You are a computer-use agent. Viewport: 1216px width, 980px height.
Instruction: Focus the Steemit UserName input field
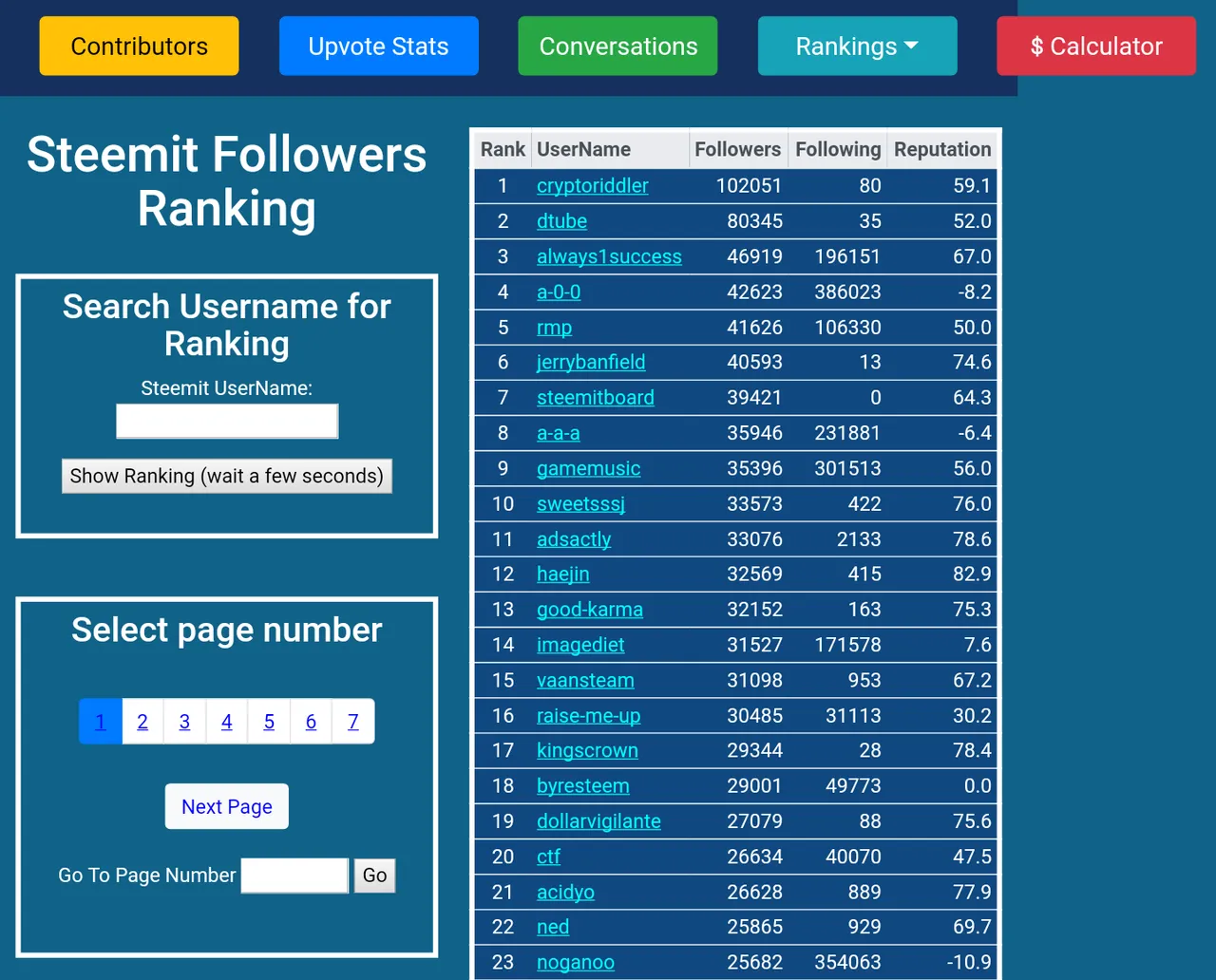227,421
